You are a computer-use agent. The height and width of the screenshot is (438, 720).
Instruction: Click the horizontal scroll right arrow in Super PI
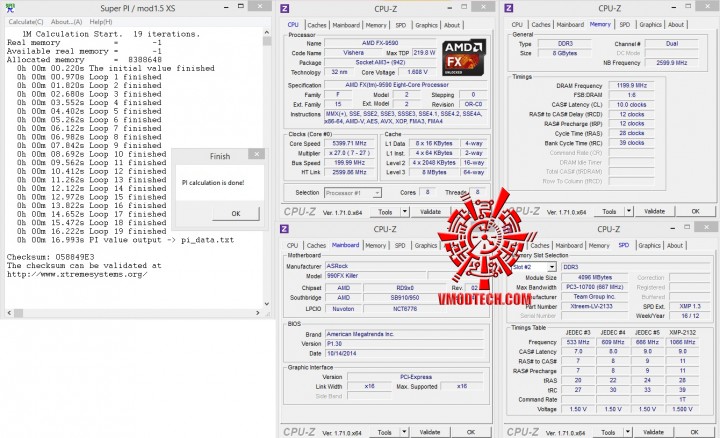point(257,313)
